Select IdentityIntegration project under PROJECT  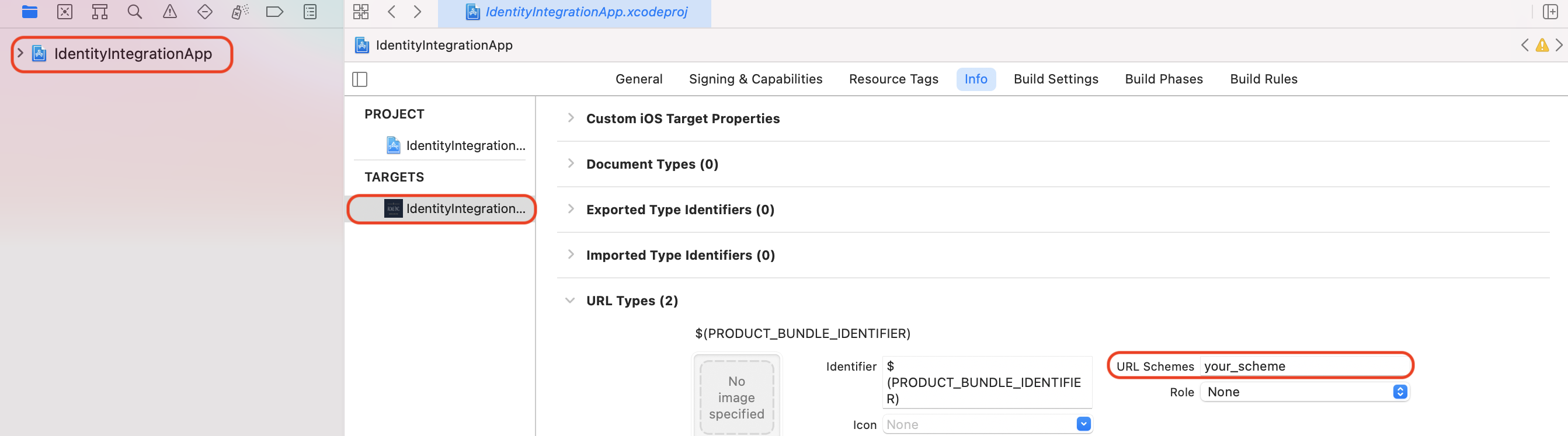[456, 145]
